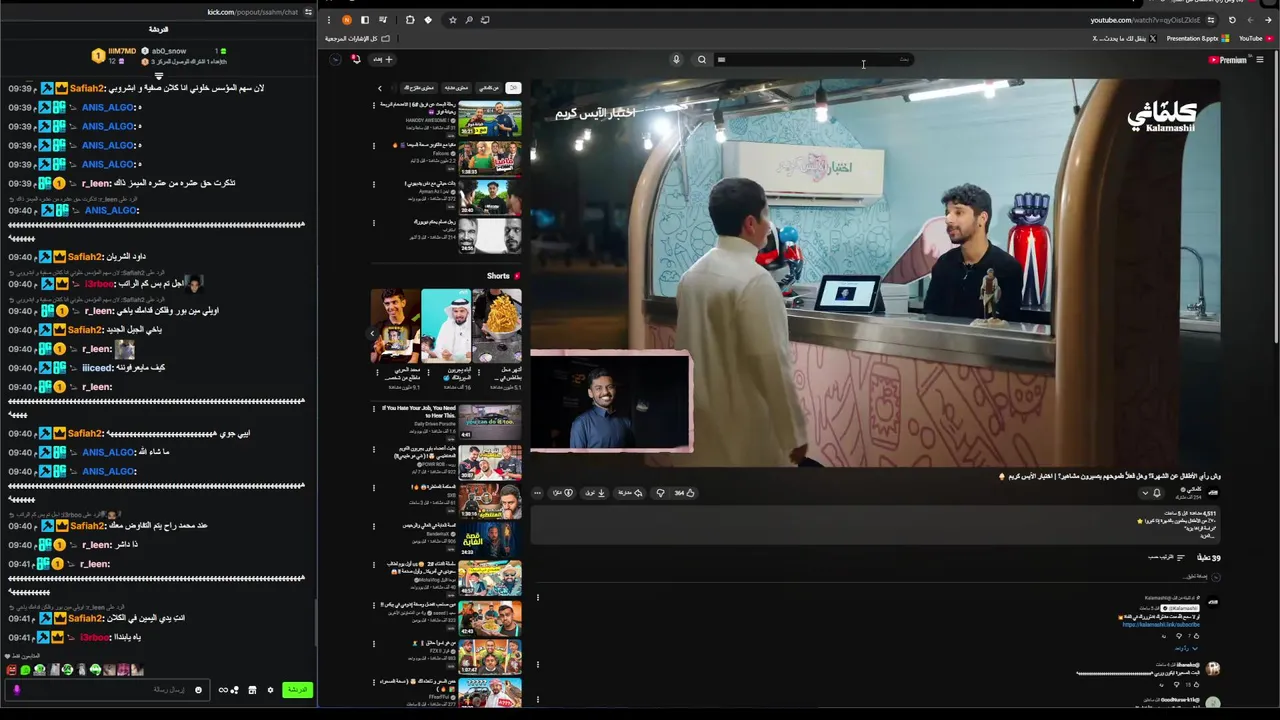Open the YouTube hamburger guide menu
This screenshot has height=720, width=1280.
coord(1260,60)
